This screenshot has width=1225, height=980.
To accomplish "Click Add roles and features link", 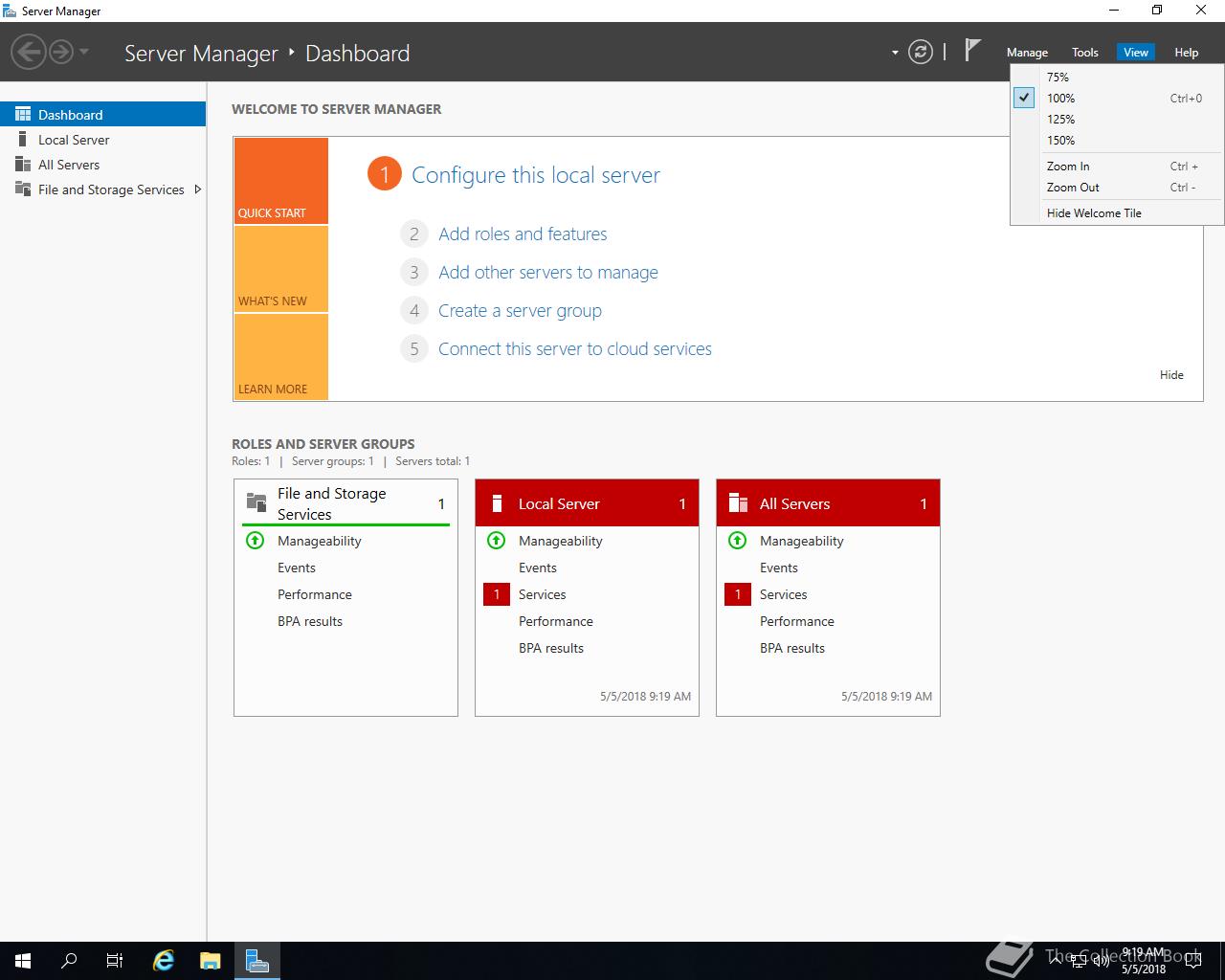I will [x=523, y=234].
